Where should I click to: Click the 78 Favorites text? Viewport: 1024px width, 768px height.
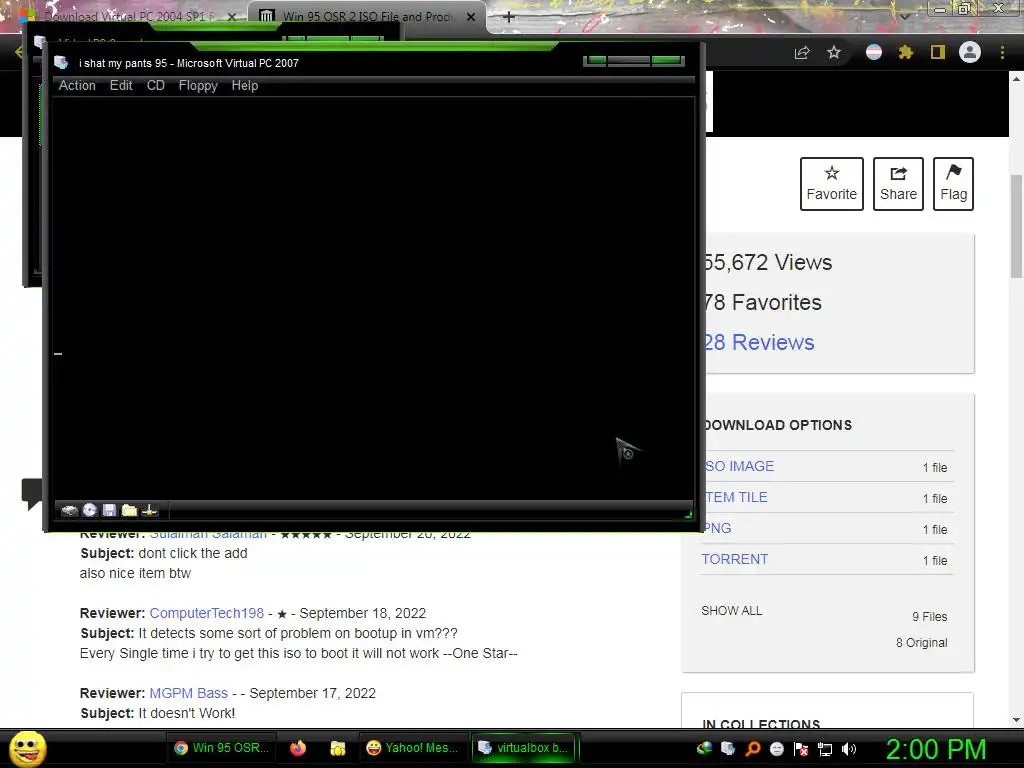(x=763, y=302)
